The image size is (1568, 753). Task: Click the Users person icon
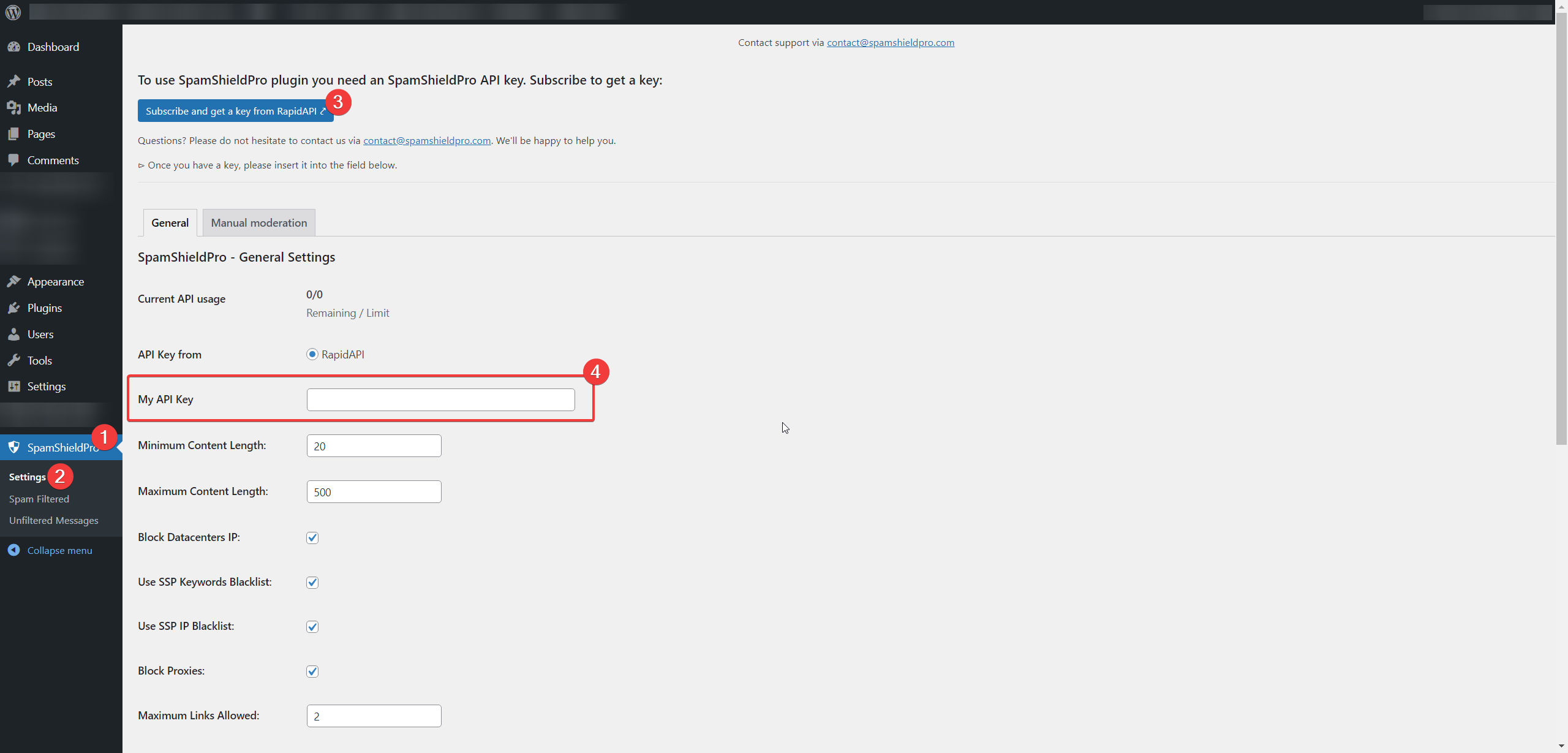pyautogui.click(x=13, y=335)
